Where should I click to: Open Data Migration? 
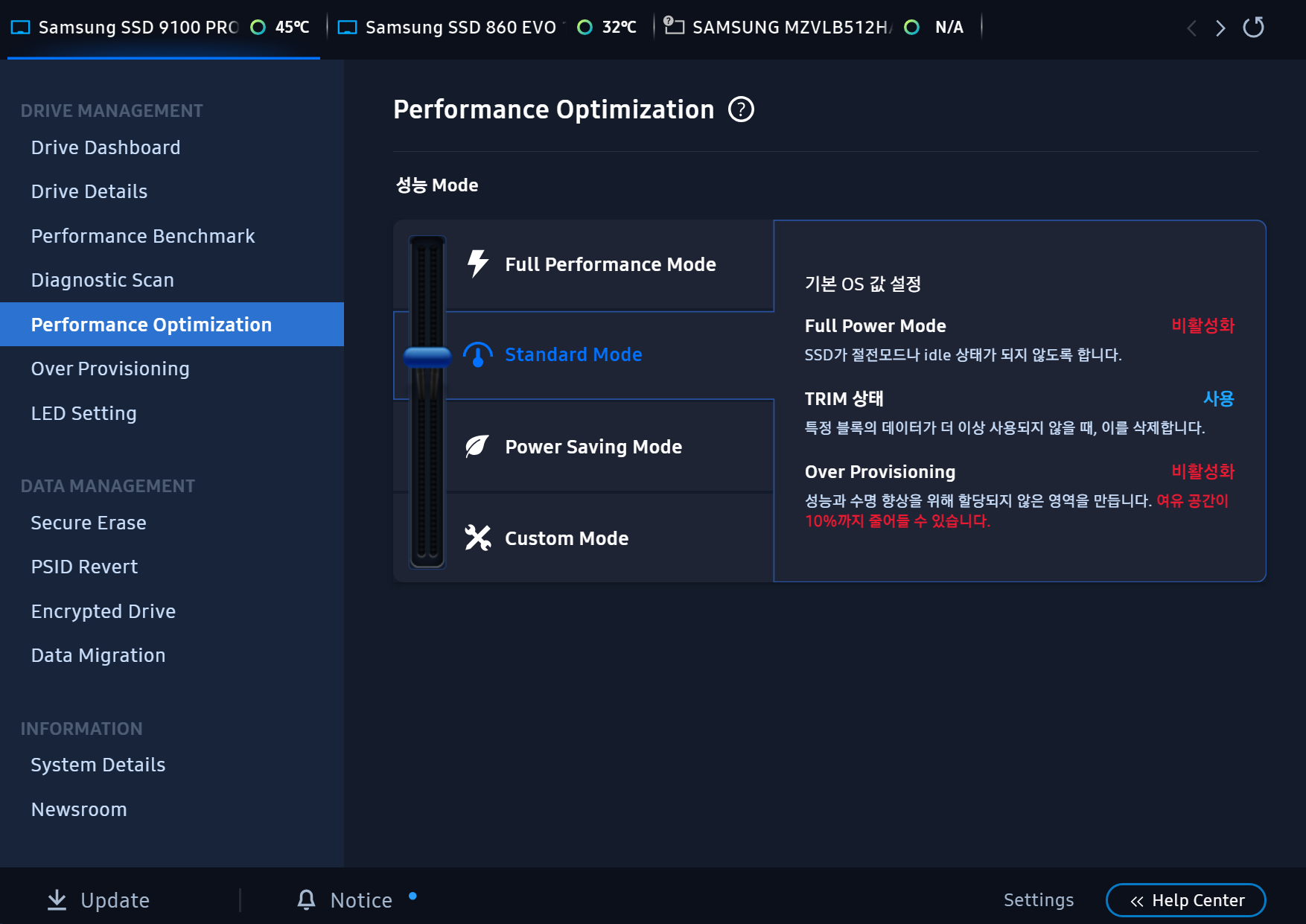pyautogui.click(x=172, y=655)
